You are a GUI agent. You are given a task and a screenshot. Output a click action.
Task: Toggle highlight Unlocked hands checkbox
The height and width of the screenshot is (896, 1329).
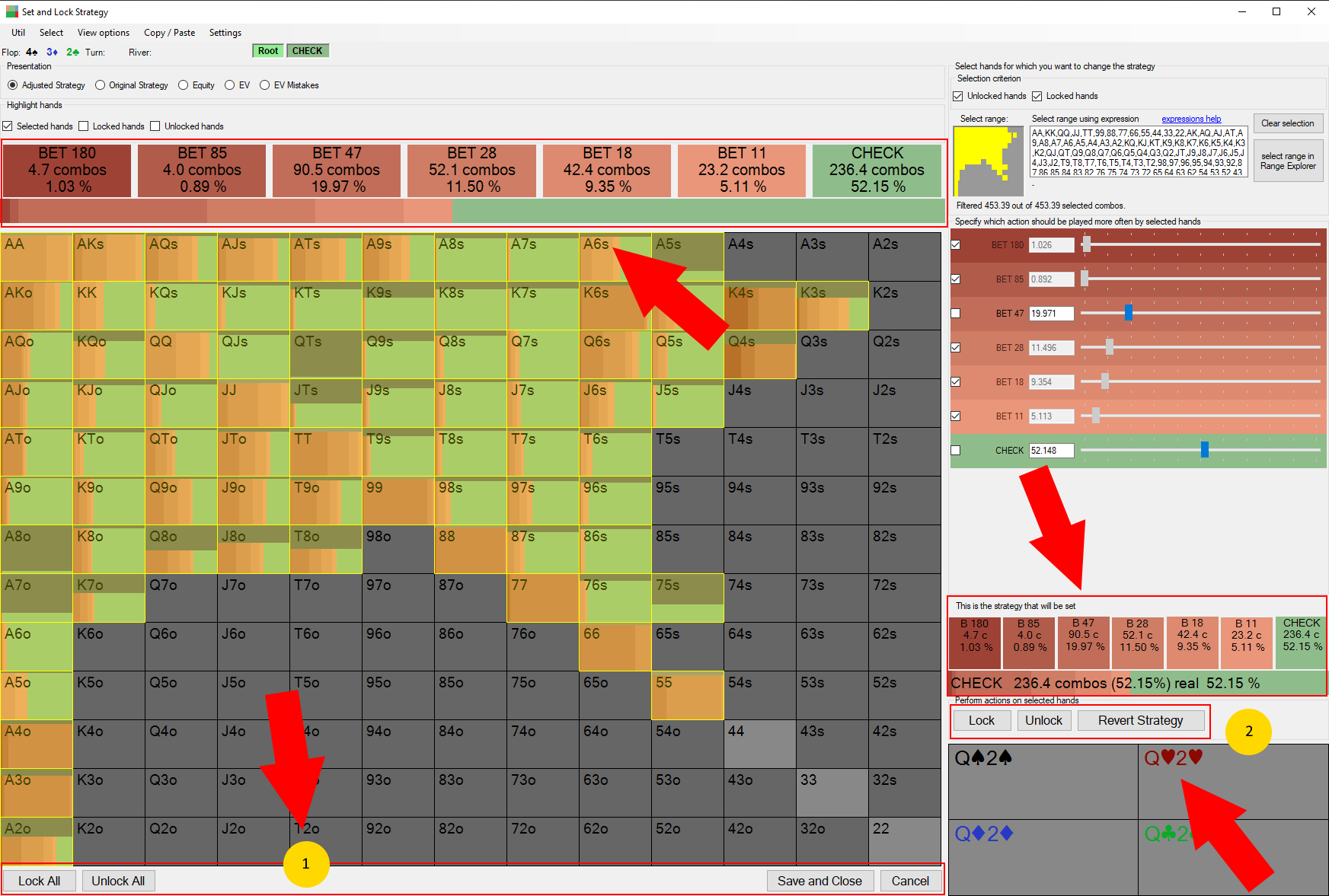click(x=155, y=126)
